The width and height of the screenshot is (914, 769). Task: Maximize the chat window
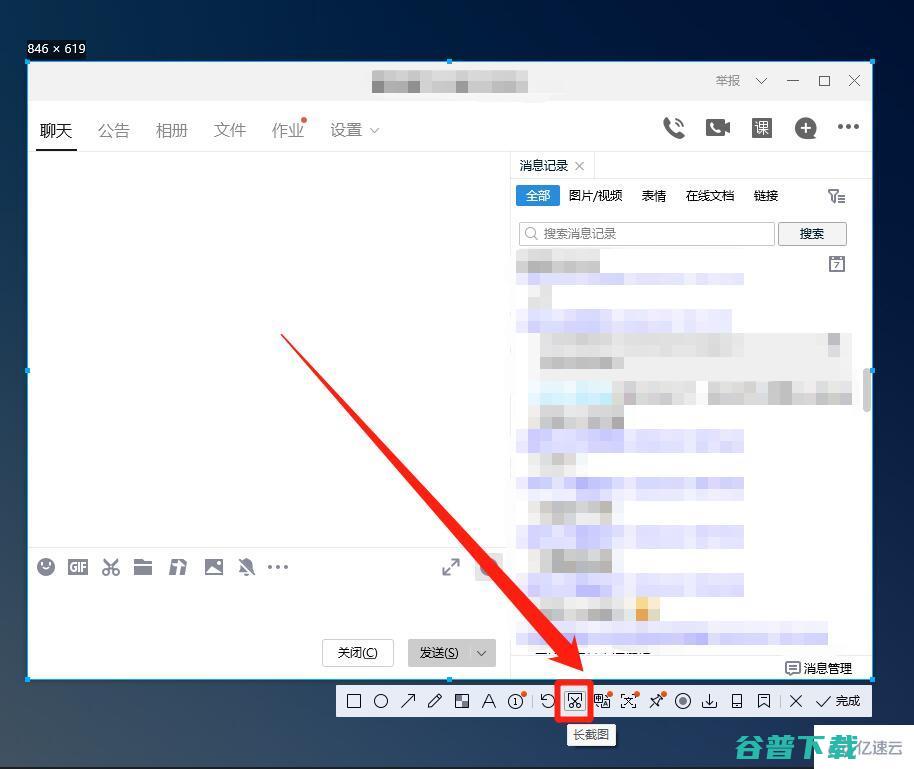824,80
